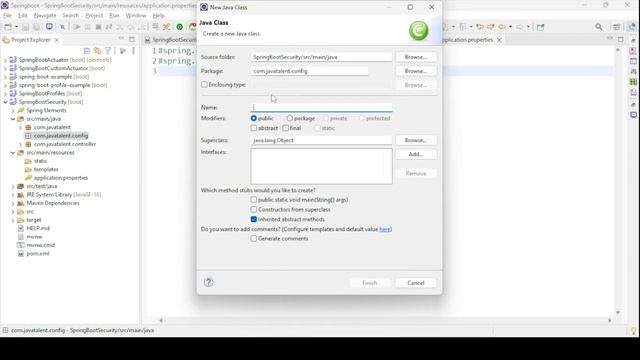Click the Name input field
This screenshot has width=640, height=360.
pos(321,107)
